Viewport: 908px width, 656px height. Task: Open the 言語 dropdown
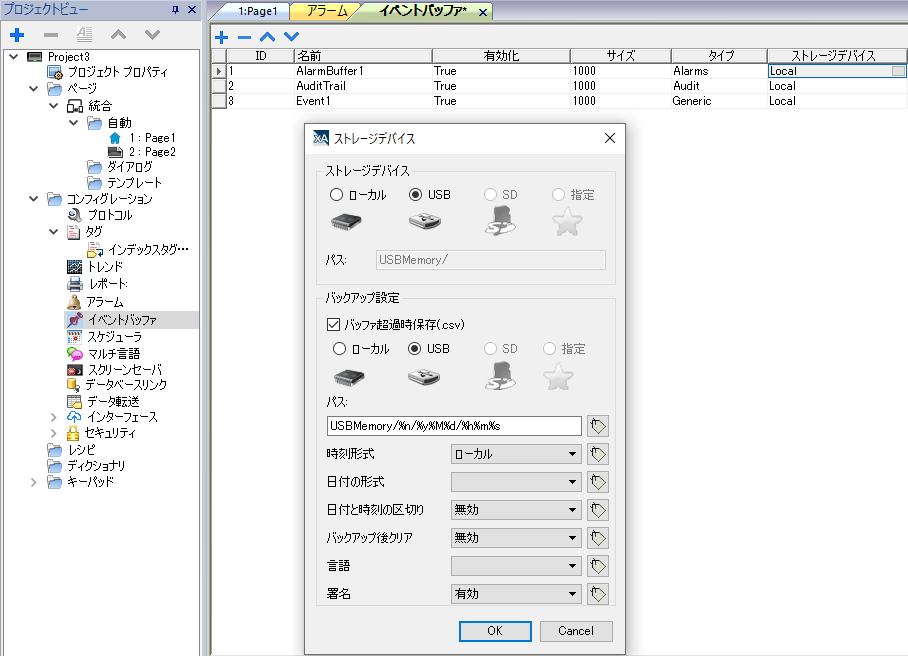pos(516,566)
